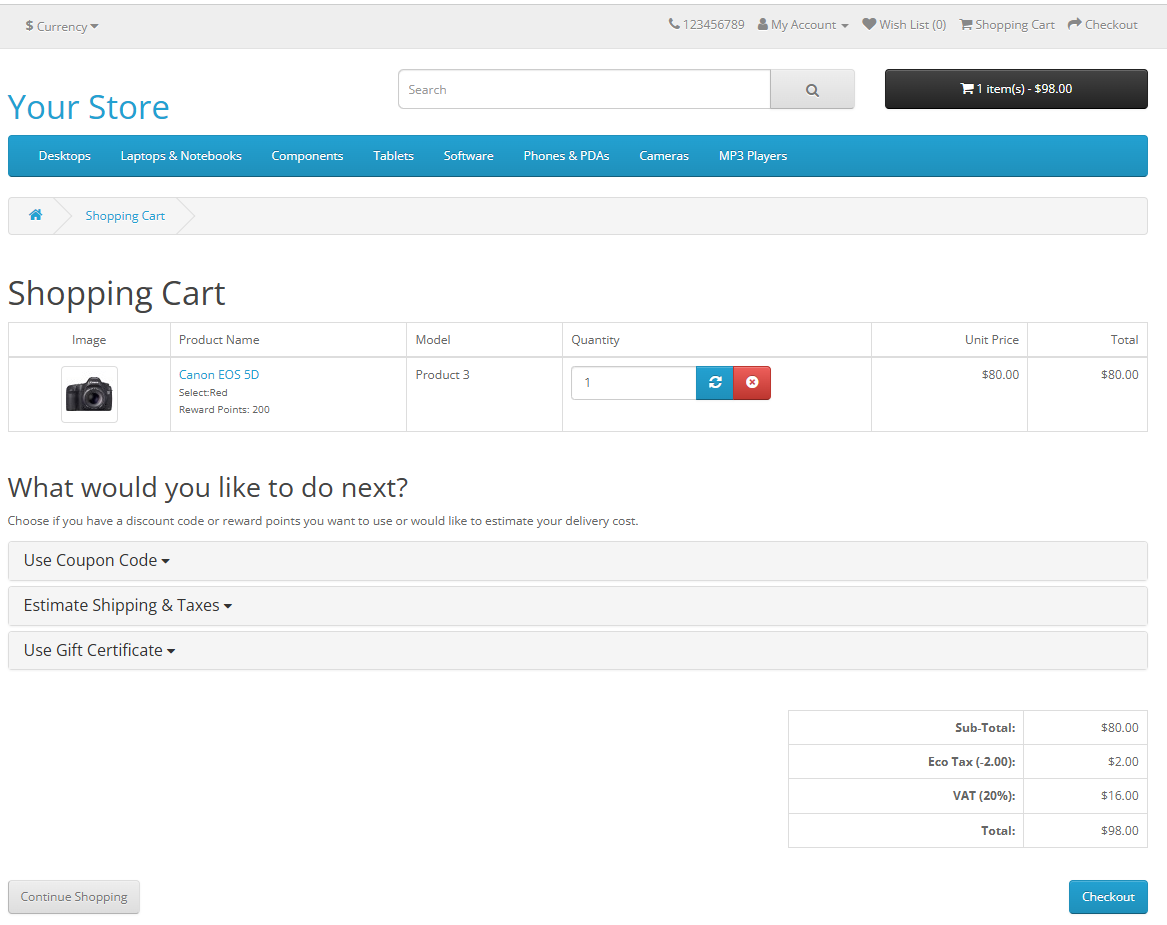This screenshot has height=925, width=1167.
Task: Open My Account dropdown
Action: coord(803,25)
